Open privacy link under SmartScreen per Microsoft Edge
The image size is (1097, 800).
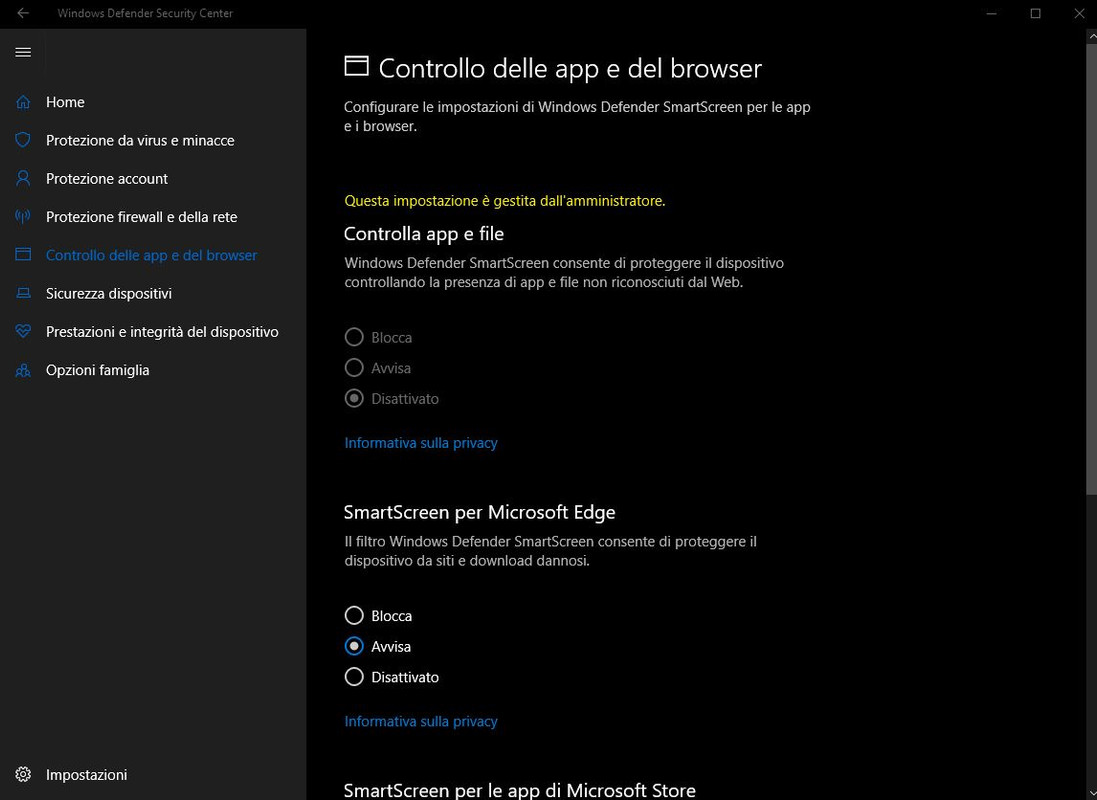pos(420,722)
